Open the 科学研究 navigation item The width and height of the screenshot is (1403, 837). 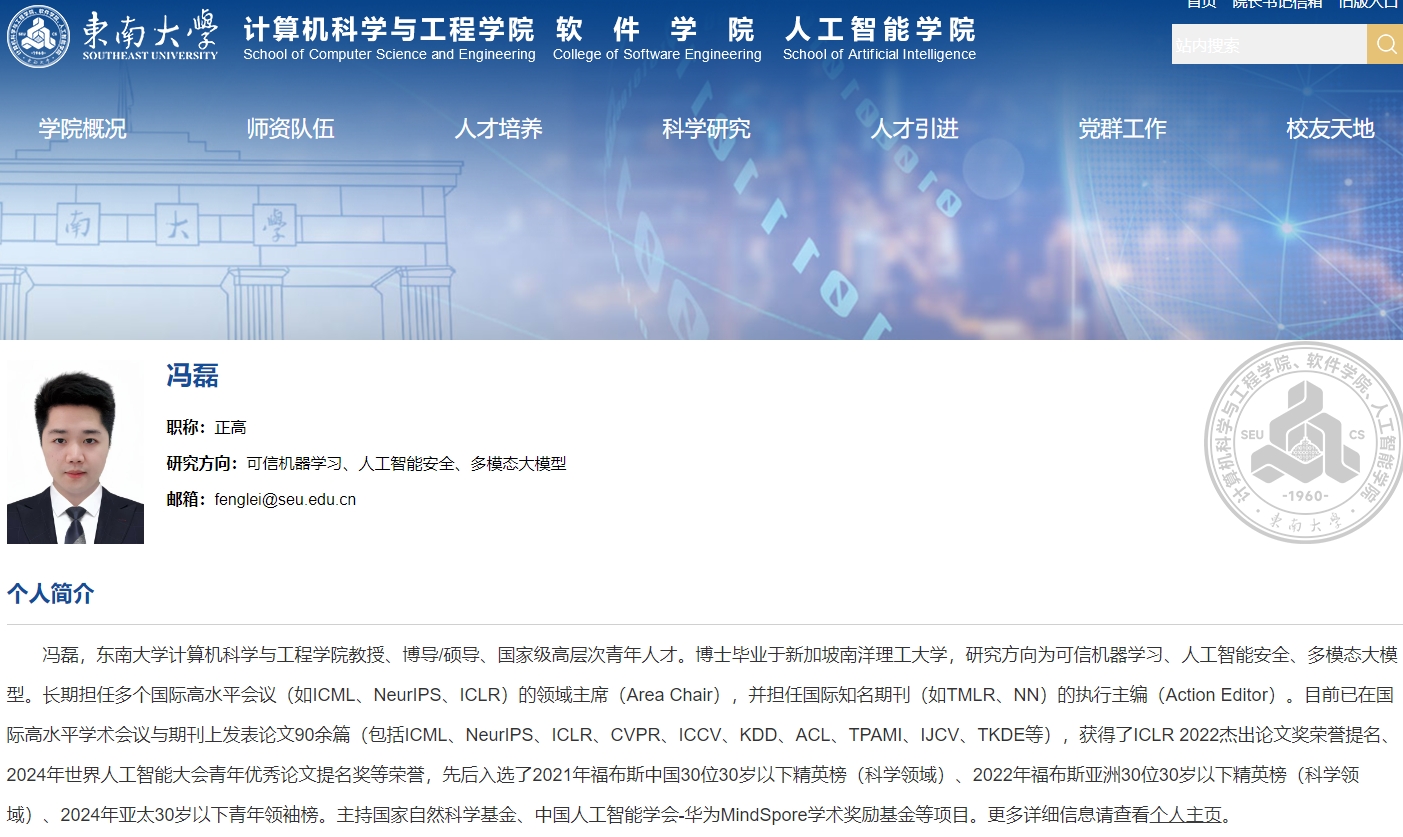pos(707,129)
